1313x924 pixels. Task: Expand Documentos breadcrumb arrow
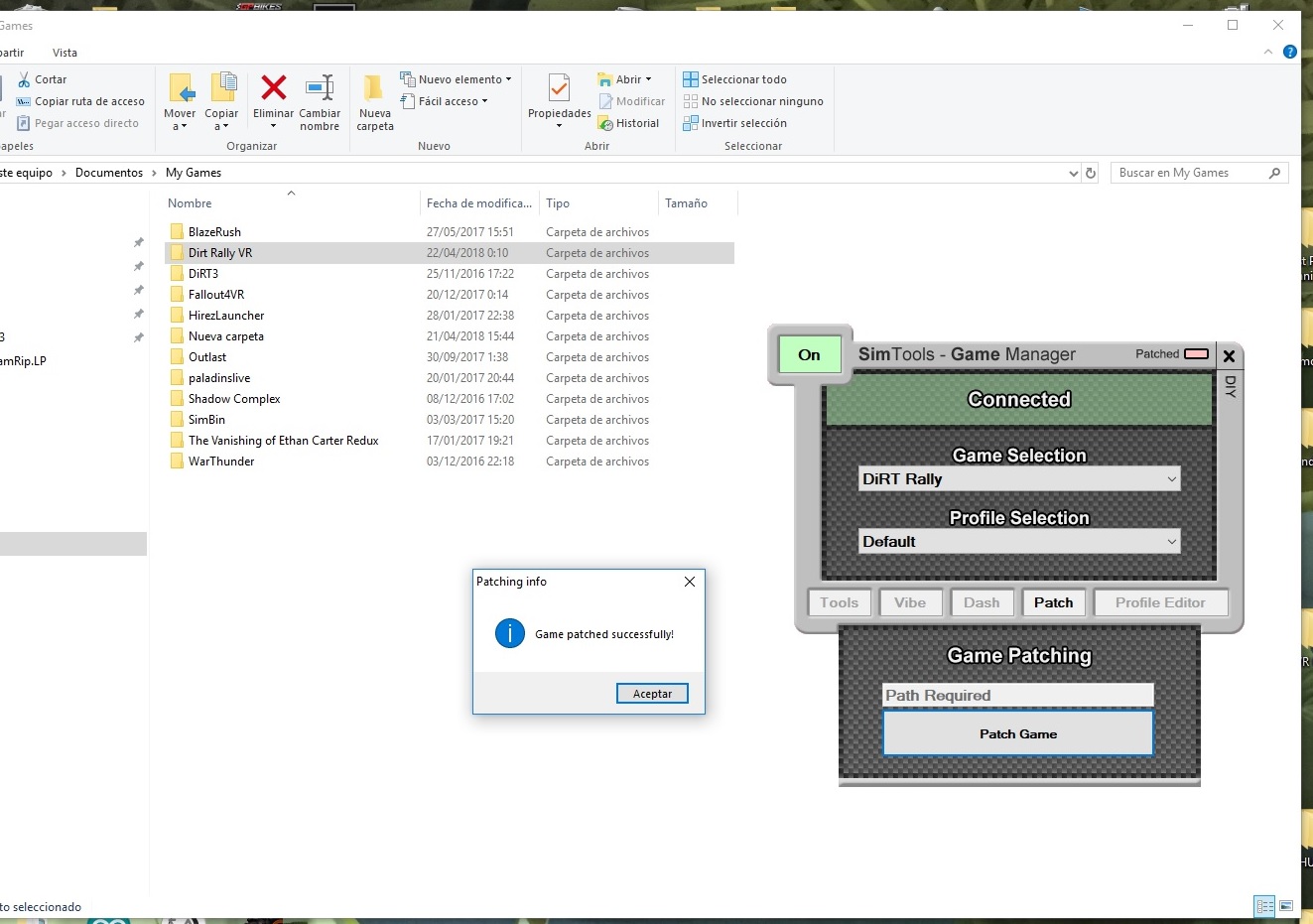click(154, 173)
